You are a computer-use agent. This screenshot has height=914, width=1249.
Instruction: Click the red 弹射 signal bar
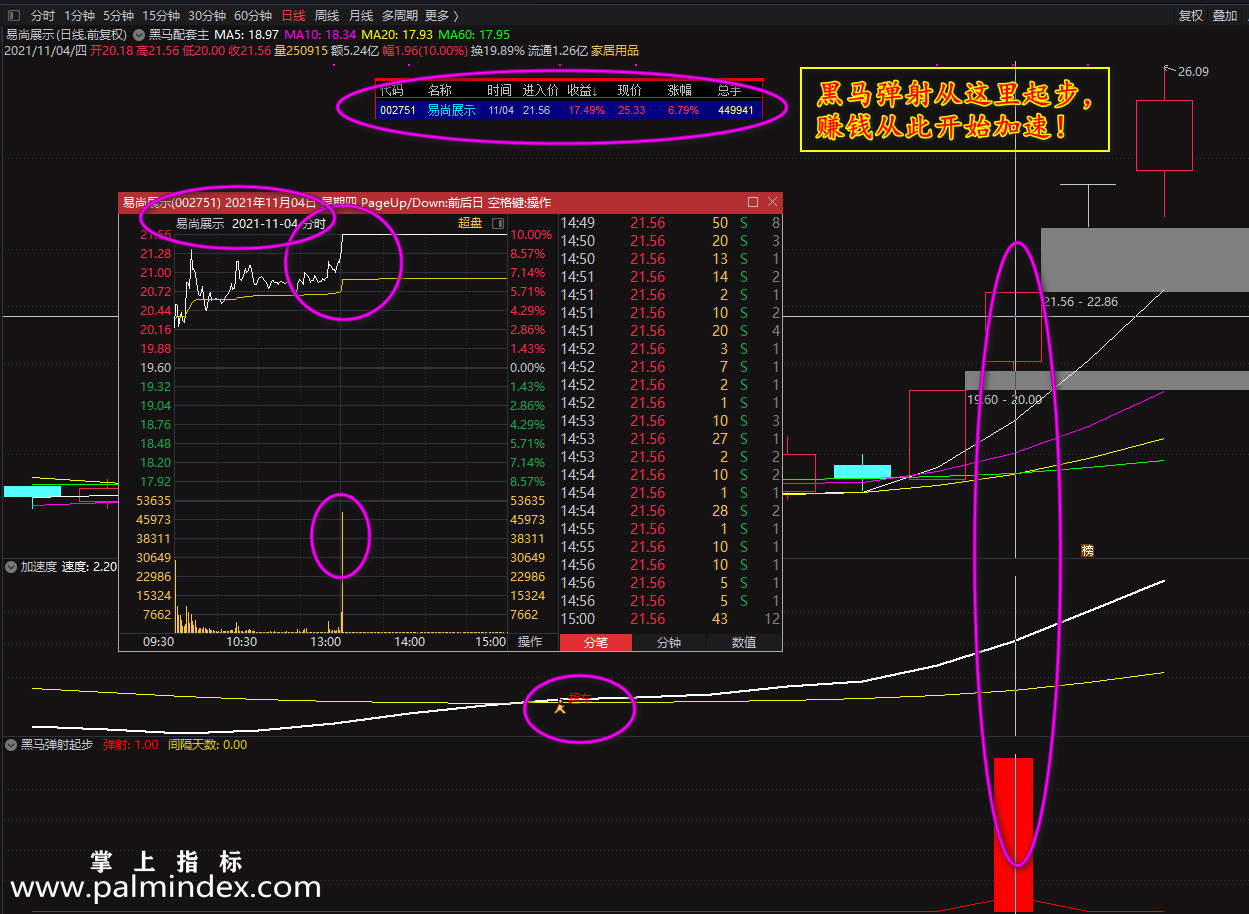[1013, 834]
